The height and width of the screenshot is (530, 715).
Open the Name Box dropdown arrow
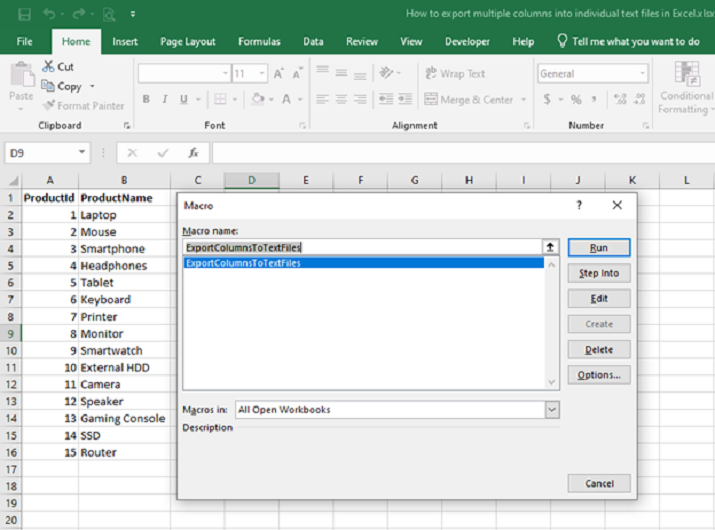[x=83, y=153]
